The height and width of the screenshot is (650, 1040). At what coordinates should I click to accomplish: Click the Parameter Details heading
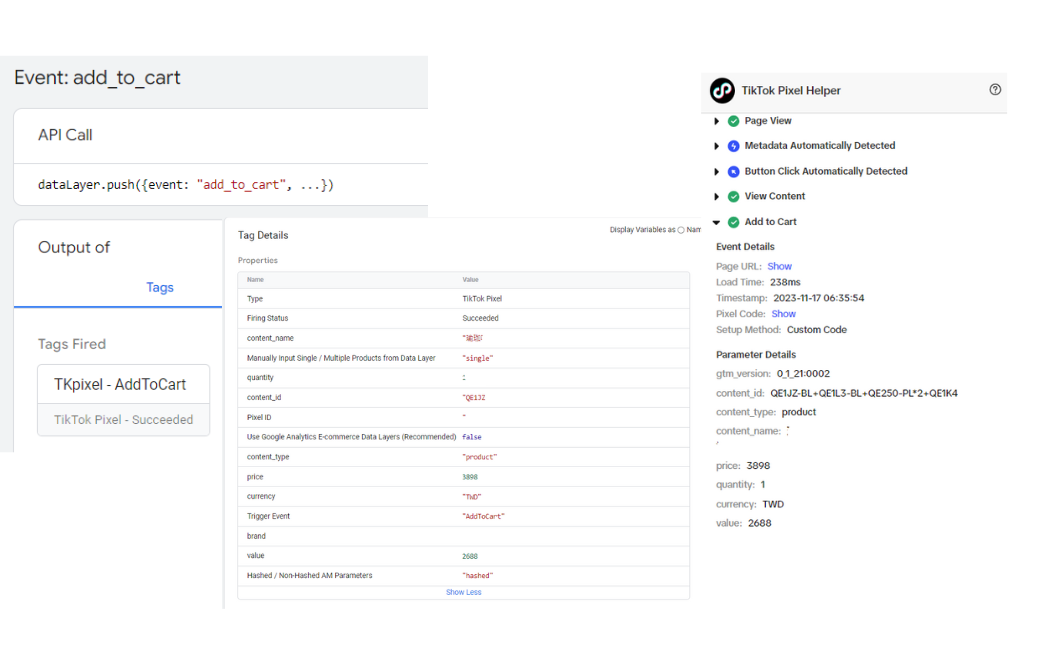click(755, 355)
